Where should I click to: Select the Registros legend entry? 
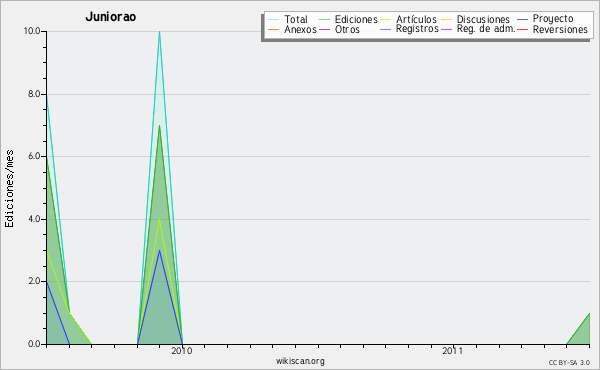pyautogui.click(x=417, y=29)
